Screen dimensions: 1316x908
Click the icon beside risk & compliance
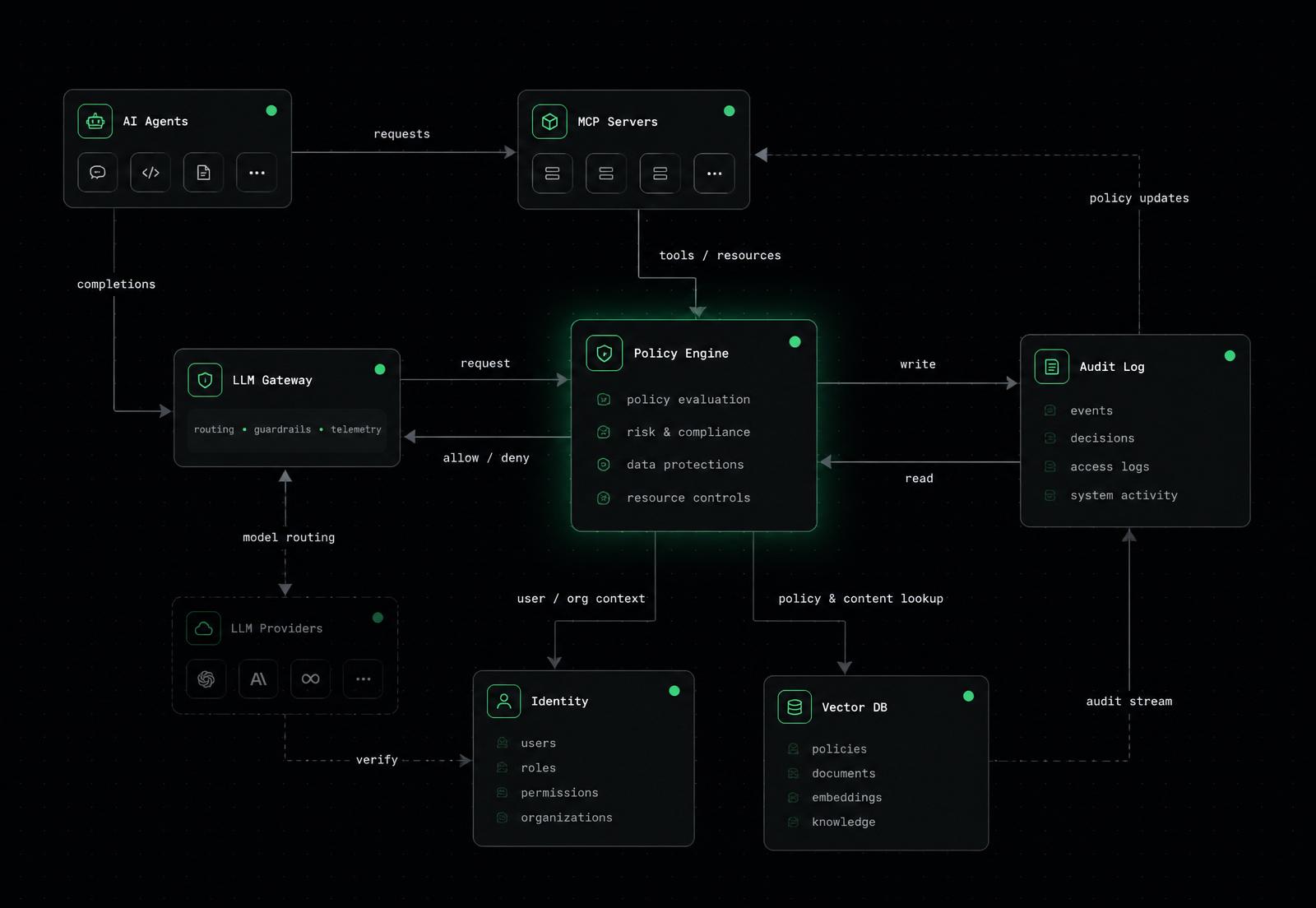[x=603, y=432]
